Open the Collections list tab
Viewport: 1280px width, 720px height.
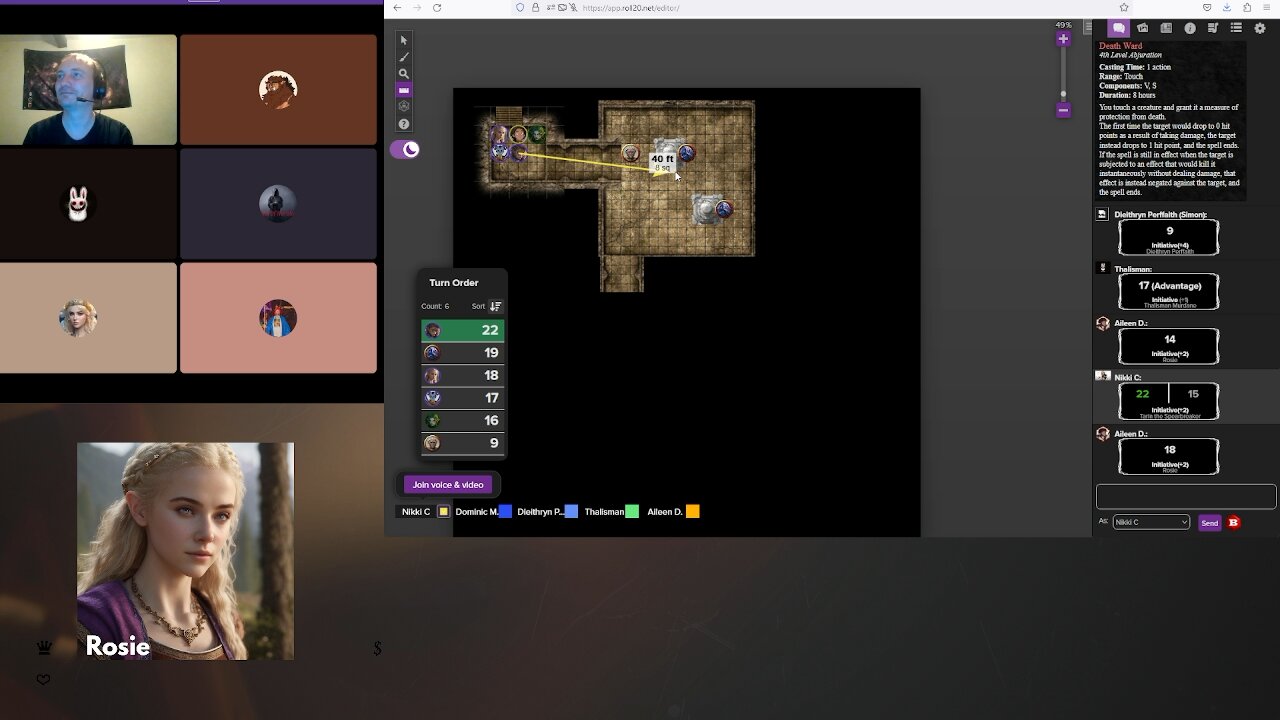[x=1236, y=28]
